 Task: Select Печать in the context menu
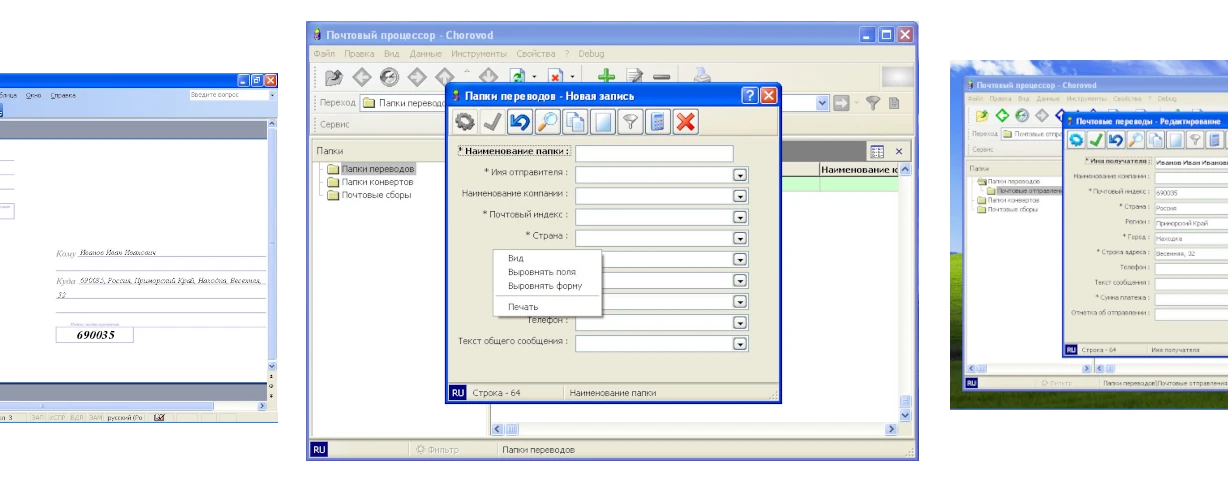point(523,307)
